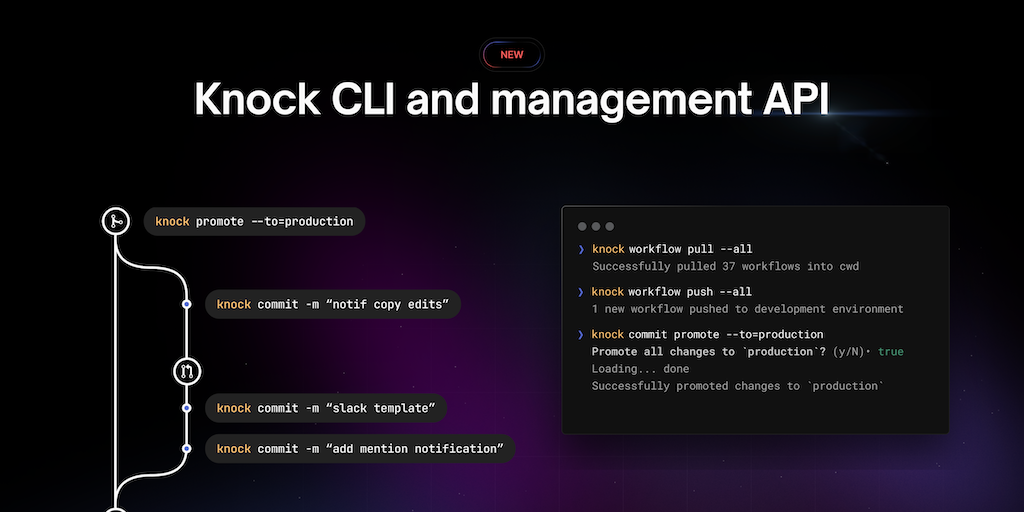This screenshot has width=1024, height=512.
Task: Click the first terminal window dot
Action: click(582, 227)
